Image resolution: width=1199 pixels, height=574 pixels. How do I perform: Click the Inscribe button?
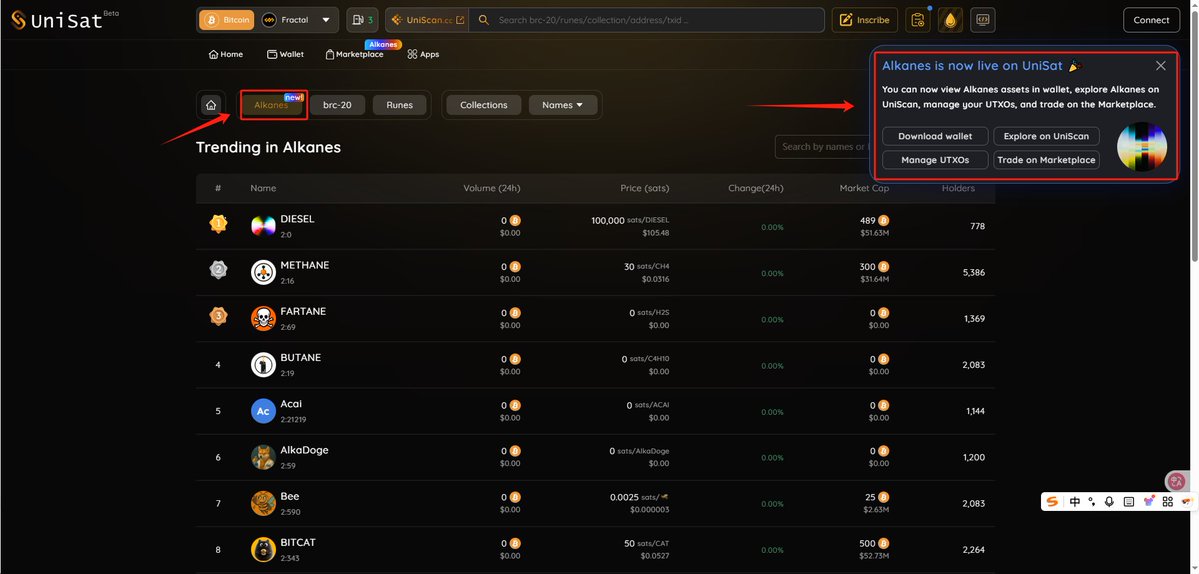click(865, 20)
